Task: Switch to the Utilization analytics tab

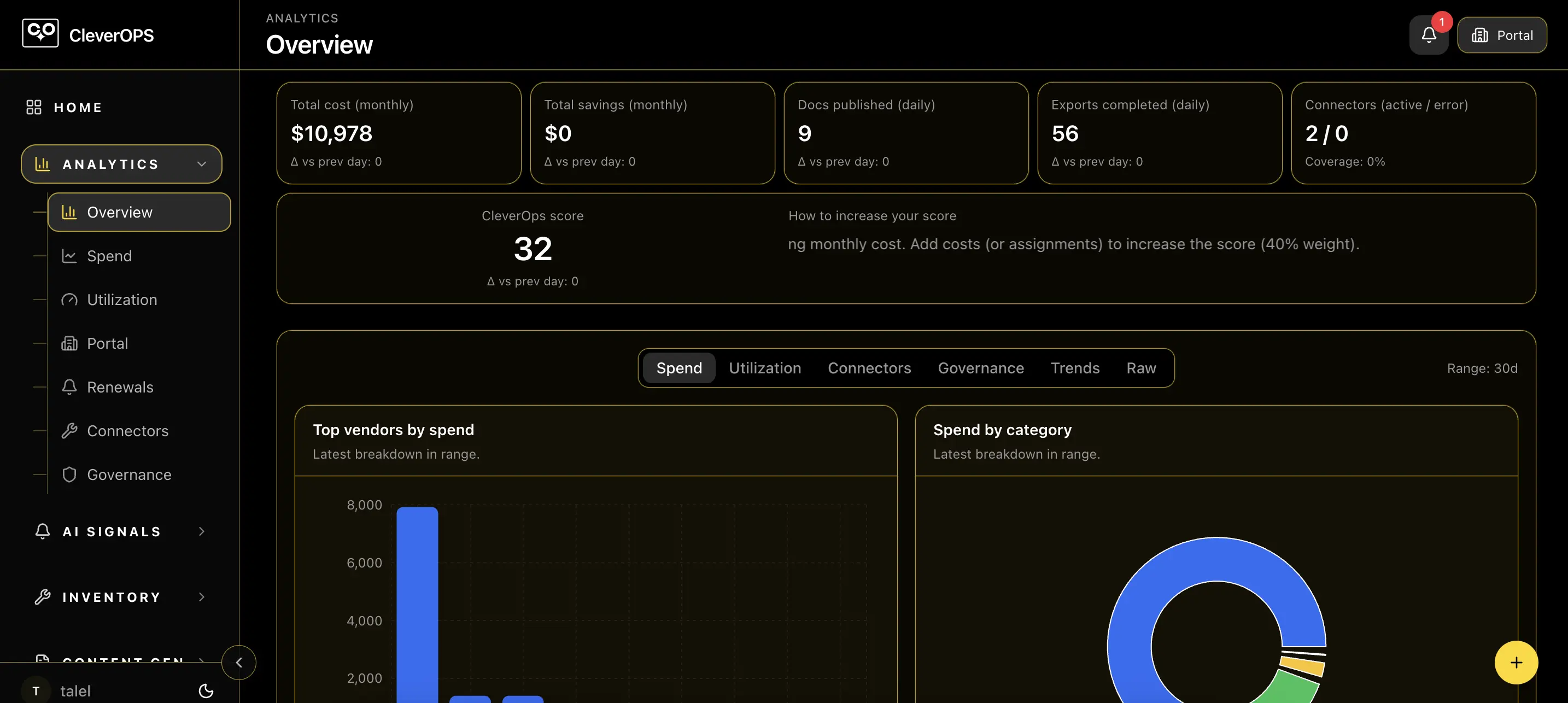Action: point(764,368)
